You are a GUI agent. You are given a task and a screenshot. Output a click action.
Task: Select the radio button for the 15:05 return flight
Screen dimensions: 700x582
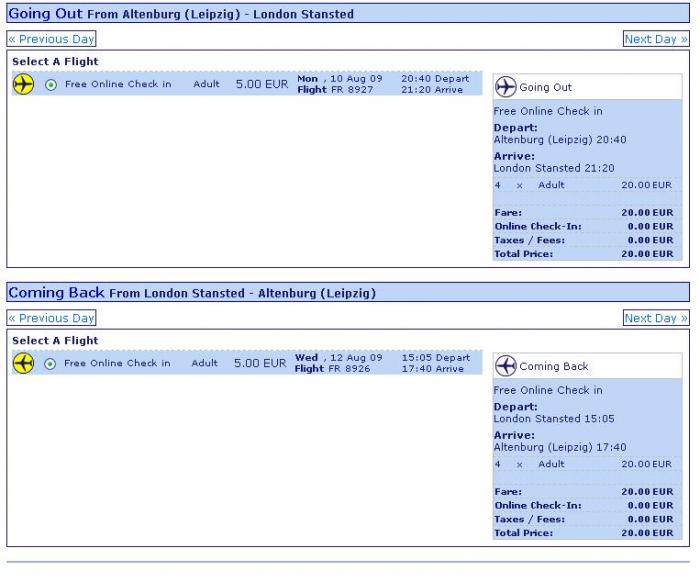coord(50,364)
